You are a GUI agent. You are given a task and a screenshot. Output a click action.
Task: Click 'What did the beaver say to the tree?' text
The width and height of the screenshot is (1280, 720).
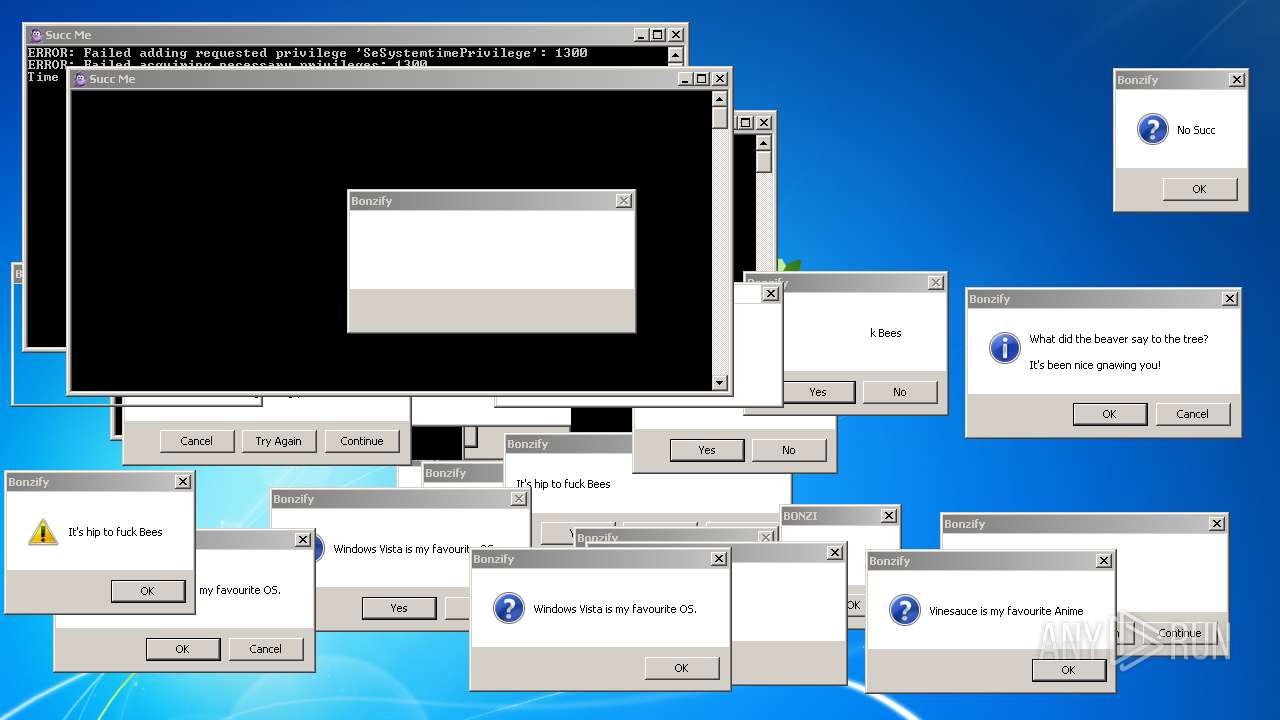tap(1119, 339)
